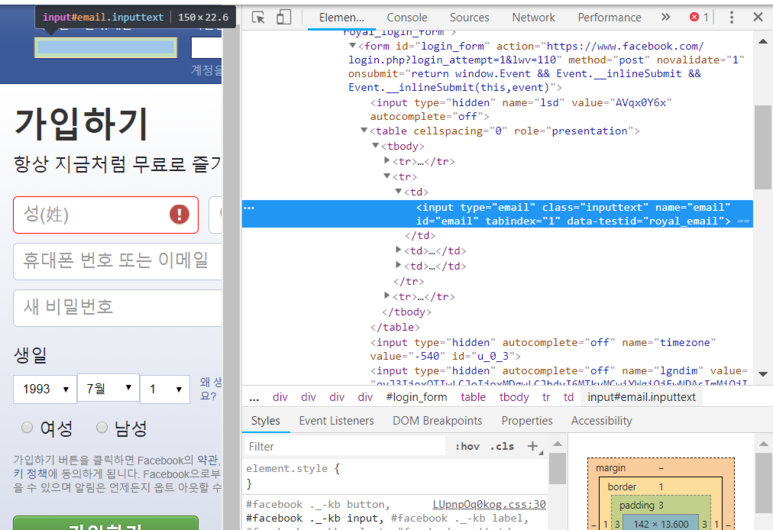Switch to the Console tab
The image size is (773, 530).
coord(407,18)
